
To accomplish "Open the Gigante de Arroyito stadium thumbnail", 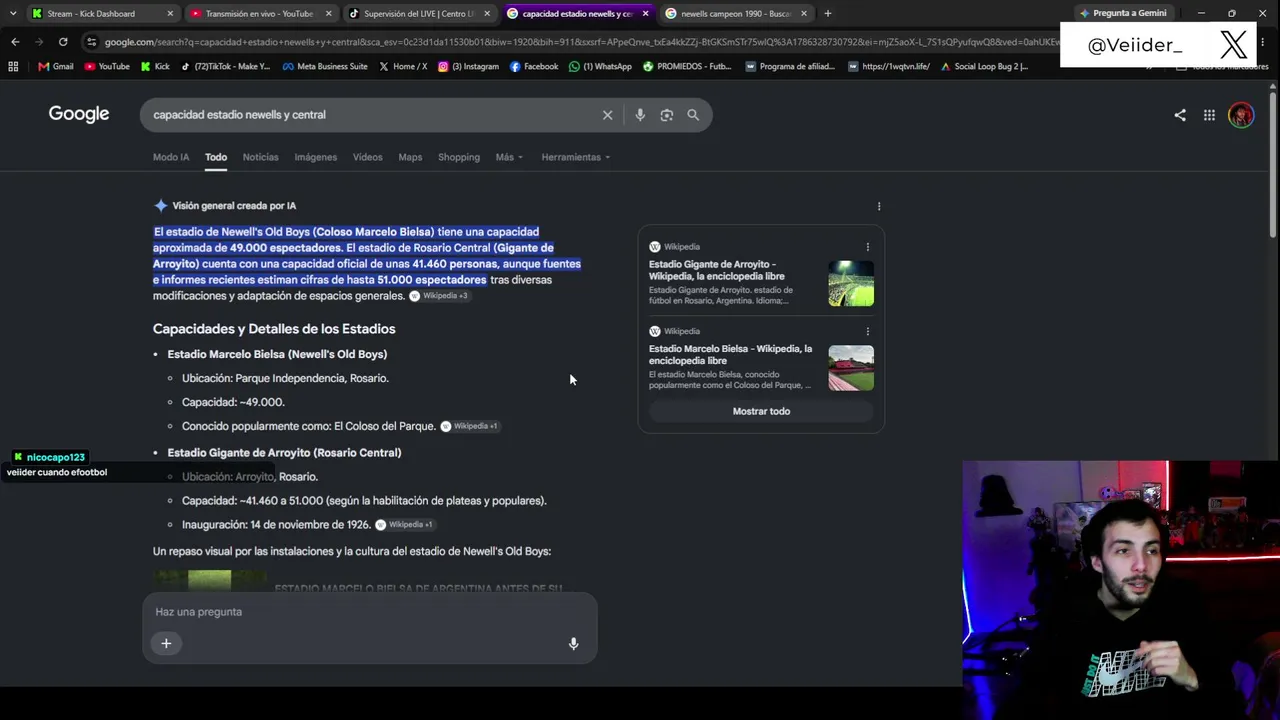I will tap(851, 283).
